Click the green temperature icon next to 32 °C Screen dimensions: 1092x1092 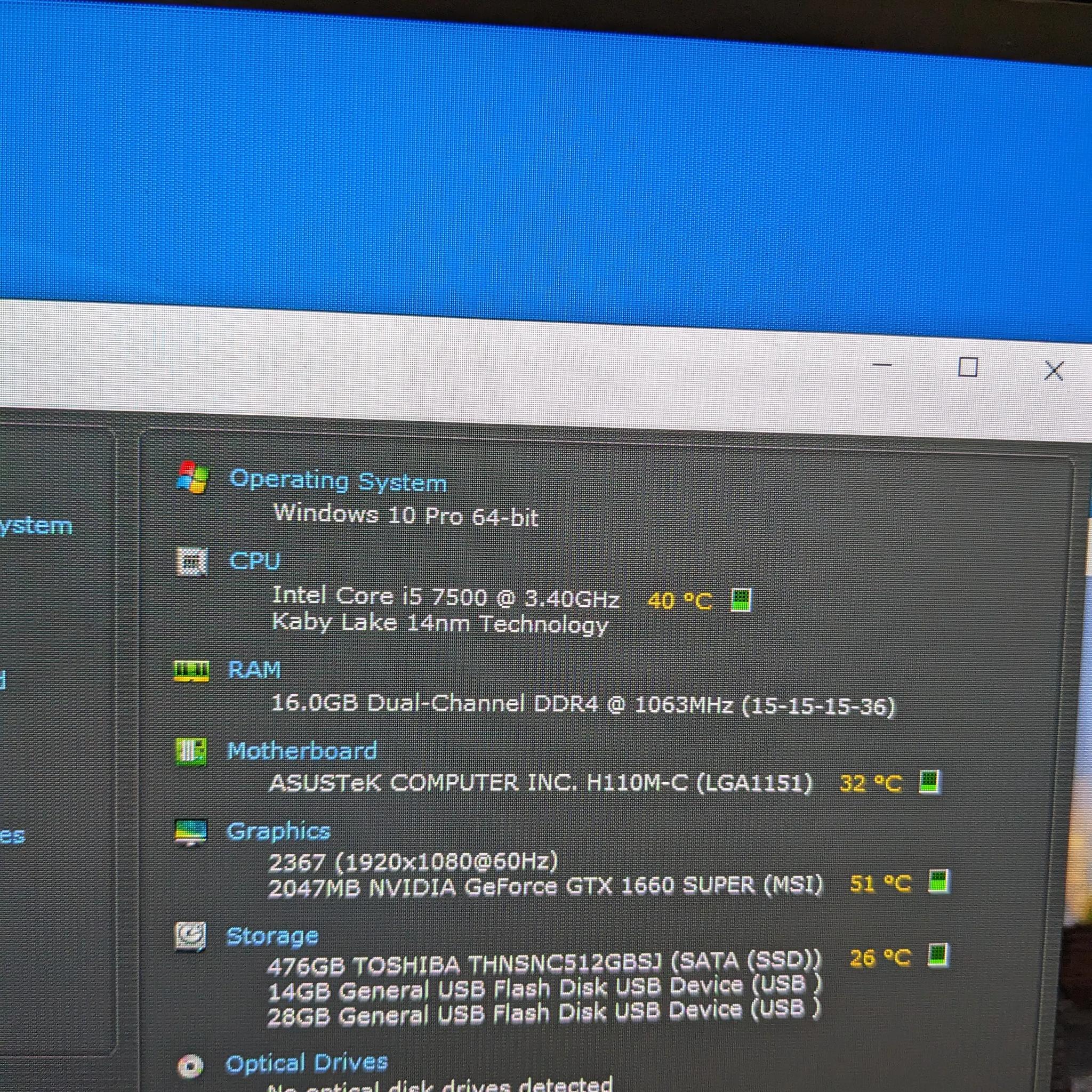point(929,782)
